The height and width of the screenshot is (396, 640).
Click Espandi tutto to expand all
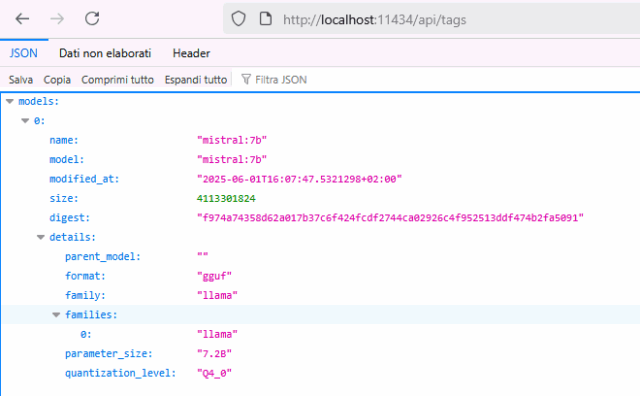[x=196, y=80]
